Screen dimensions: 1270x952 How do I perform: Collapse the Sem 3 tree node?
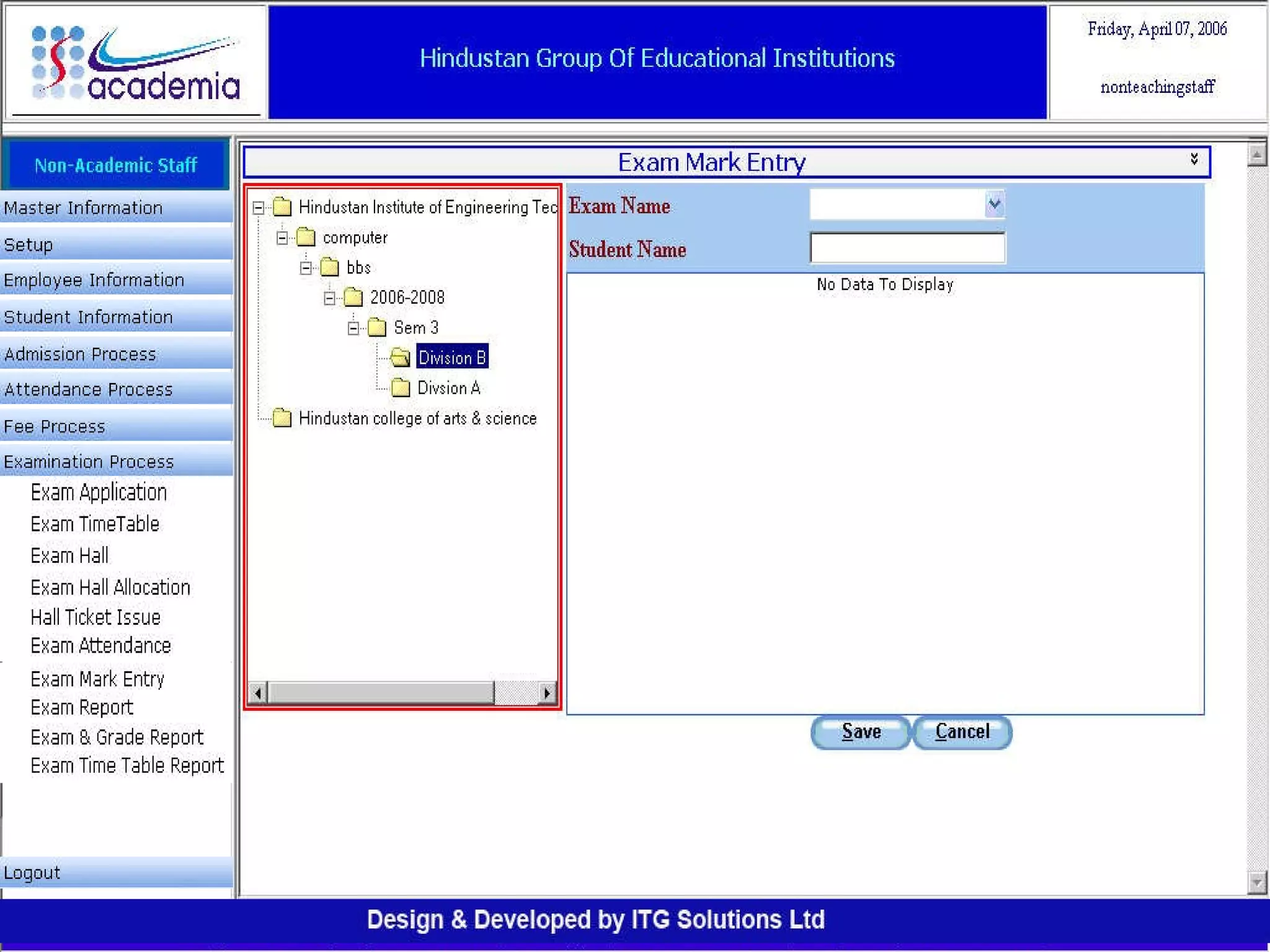pyautogui.click(x=353, y=328)
